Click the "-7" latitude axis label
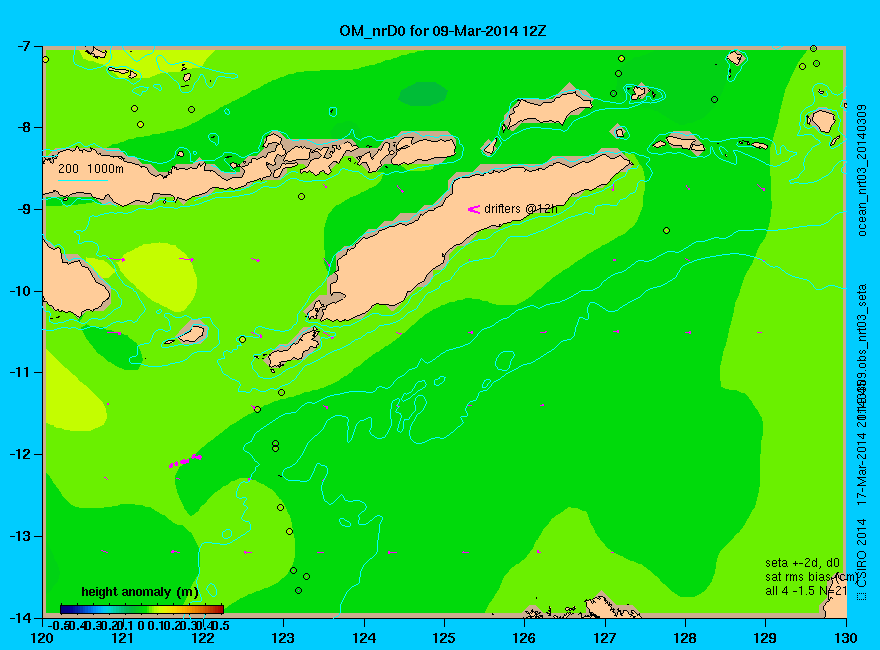Viewport: 880px width, 650px height. [x=25, y=46]
